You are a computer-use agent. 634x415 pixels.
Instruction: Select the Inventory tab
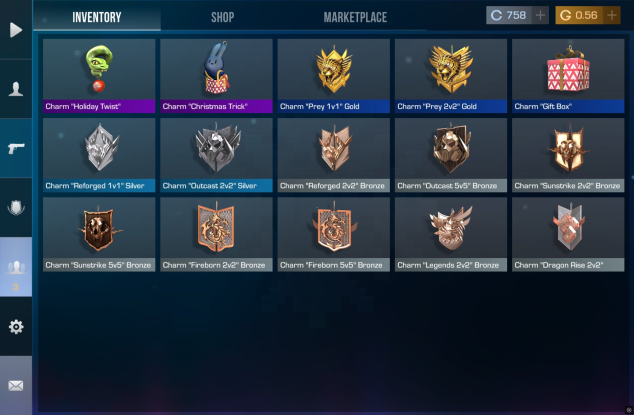tap(97, 17)
